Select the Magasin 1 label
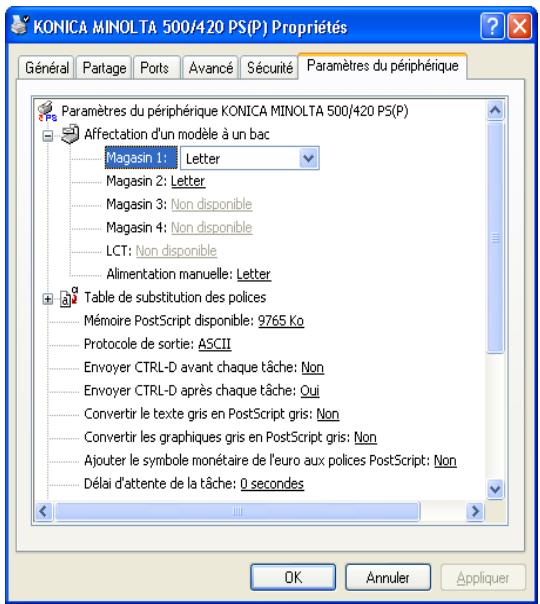 point(141,158)
